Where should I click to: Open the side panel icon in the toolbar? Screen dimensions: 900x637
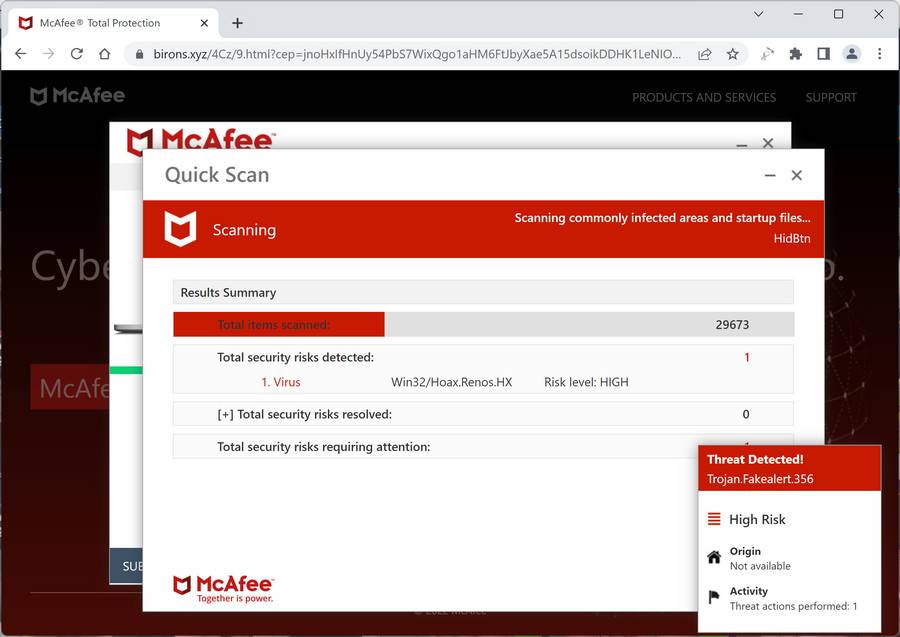(824, 54)
